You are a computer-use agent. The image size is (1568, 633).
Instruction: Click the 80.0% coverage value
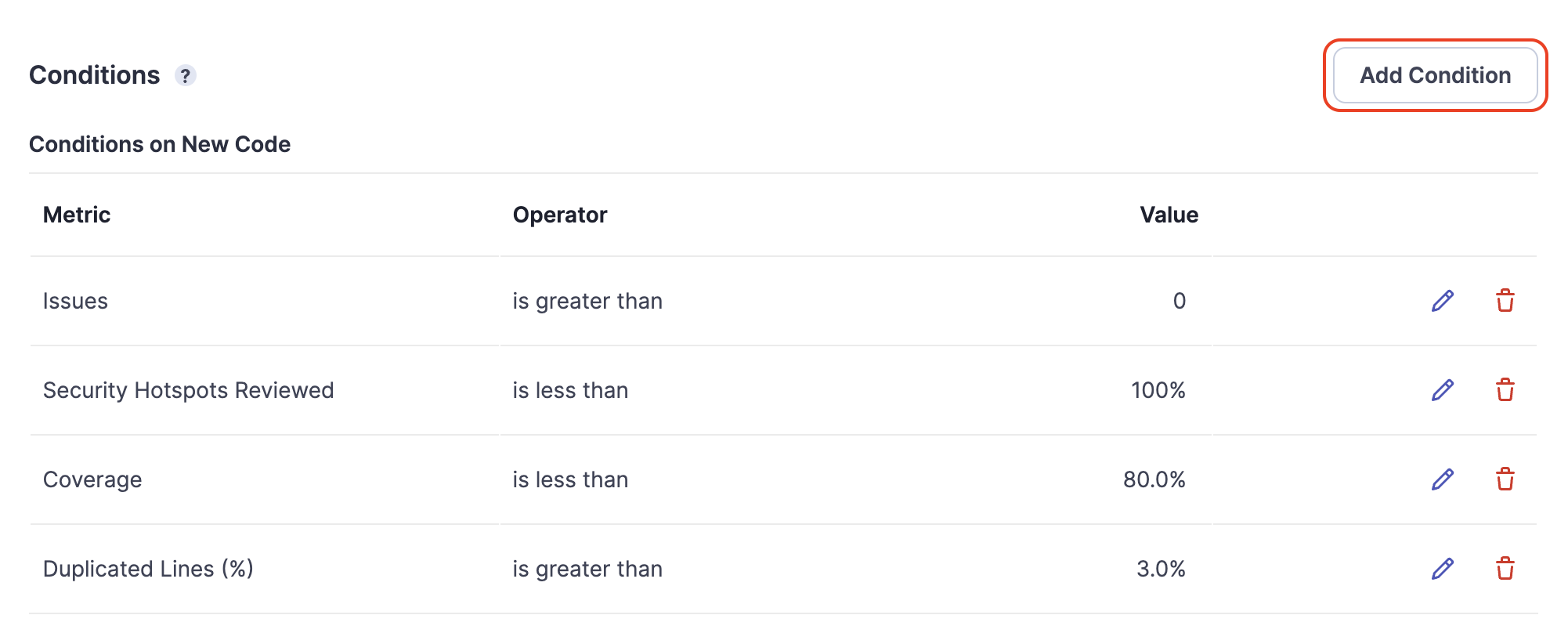click(1154, 479)
